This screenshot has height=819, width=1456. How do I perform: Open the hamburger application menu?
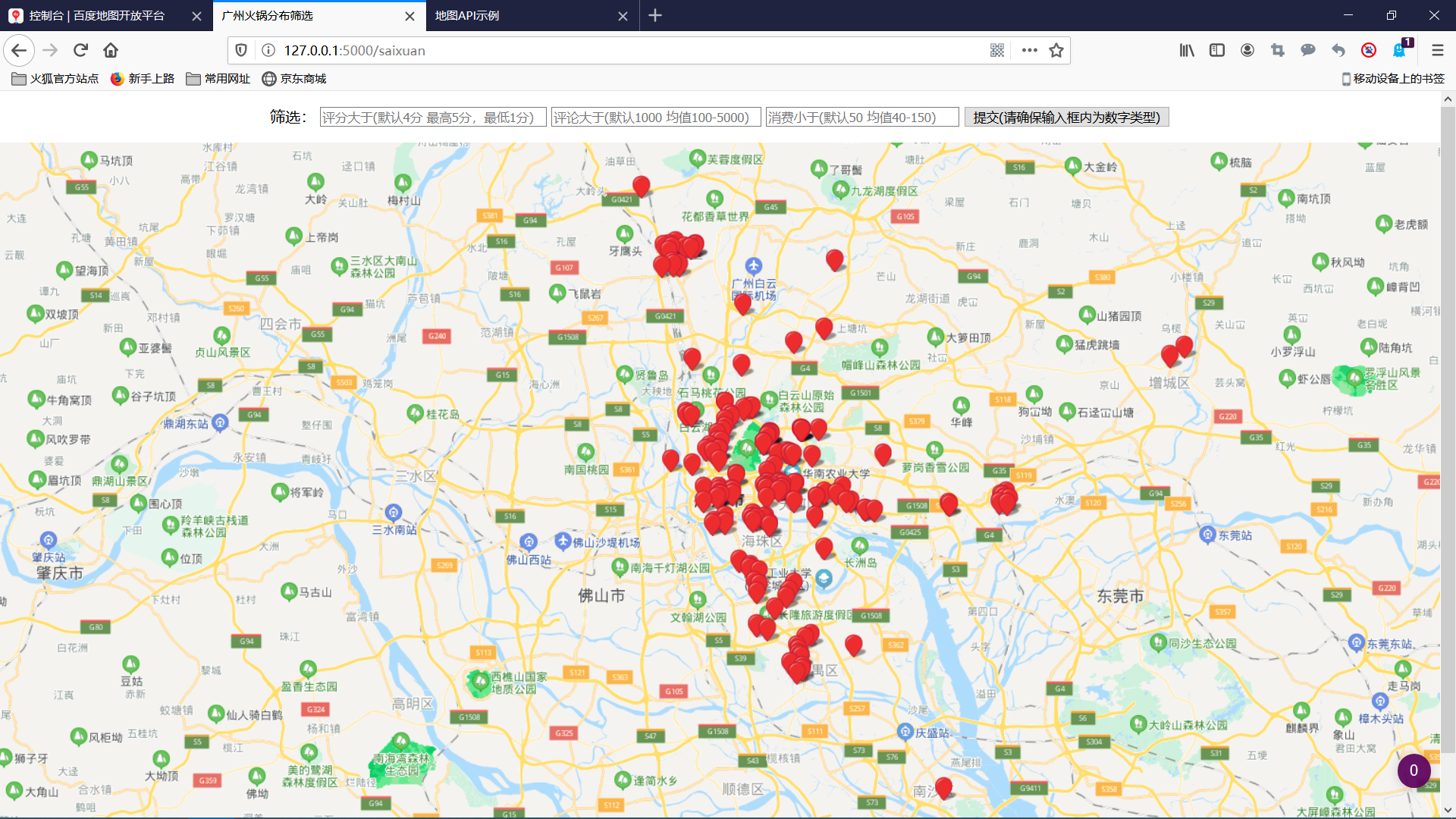(x=1437, y=50)
